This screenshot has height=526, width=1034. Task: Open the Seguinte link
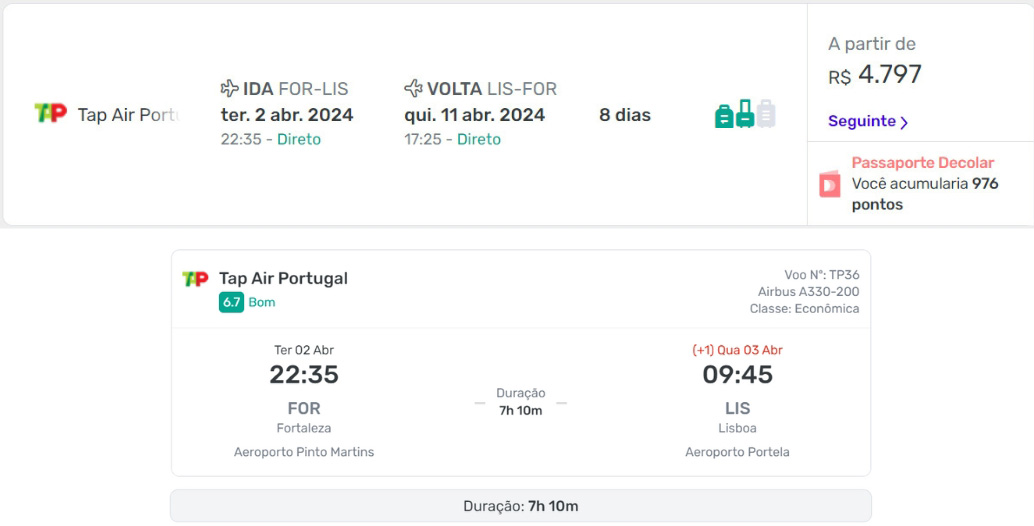pyautogui.click(x=868, y=121)
